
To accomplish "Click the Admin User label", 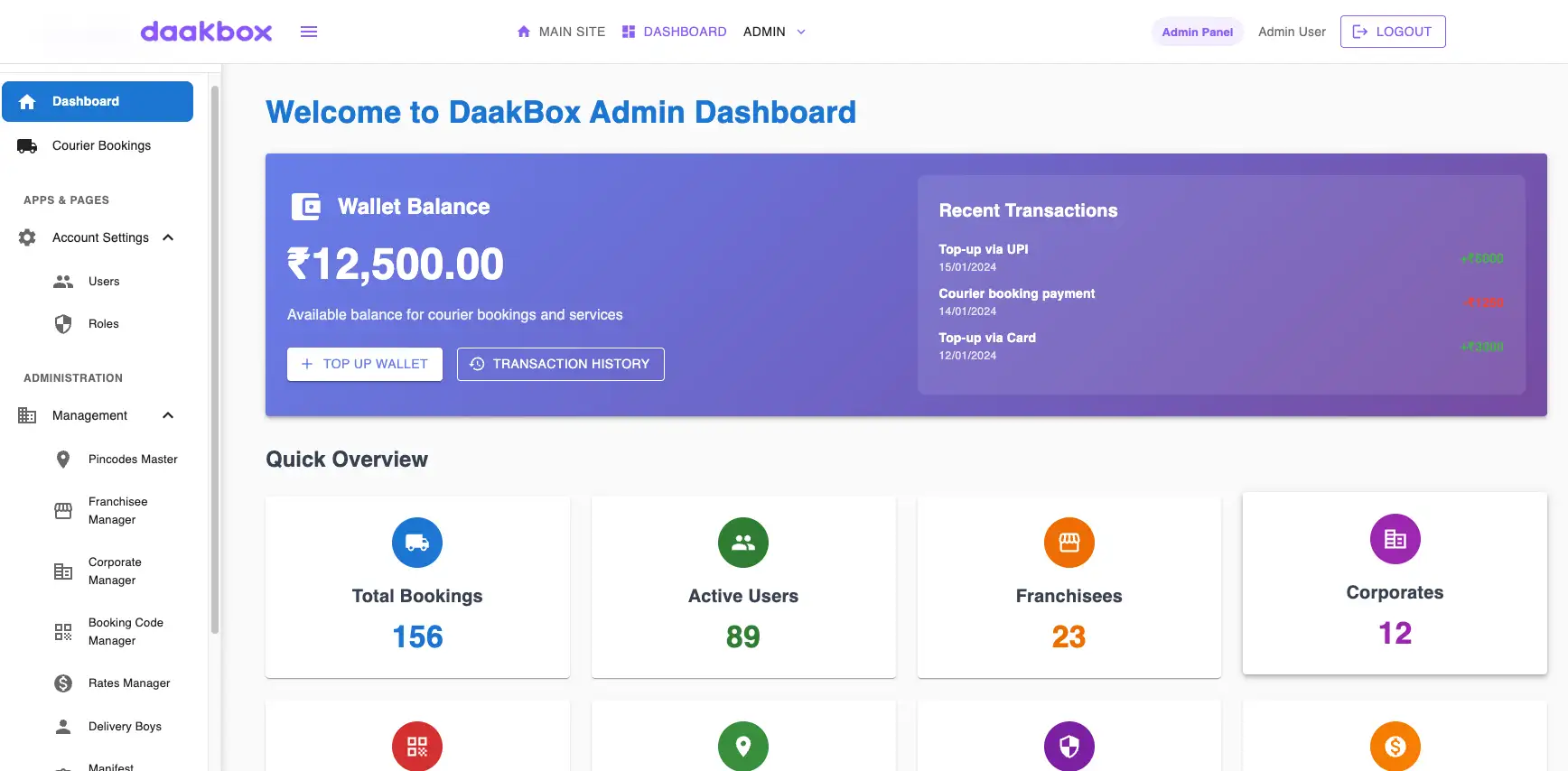I will click(1292, 32).
